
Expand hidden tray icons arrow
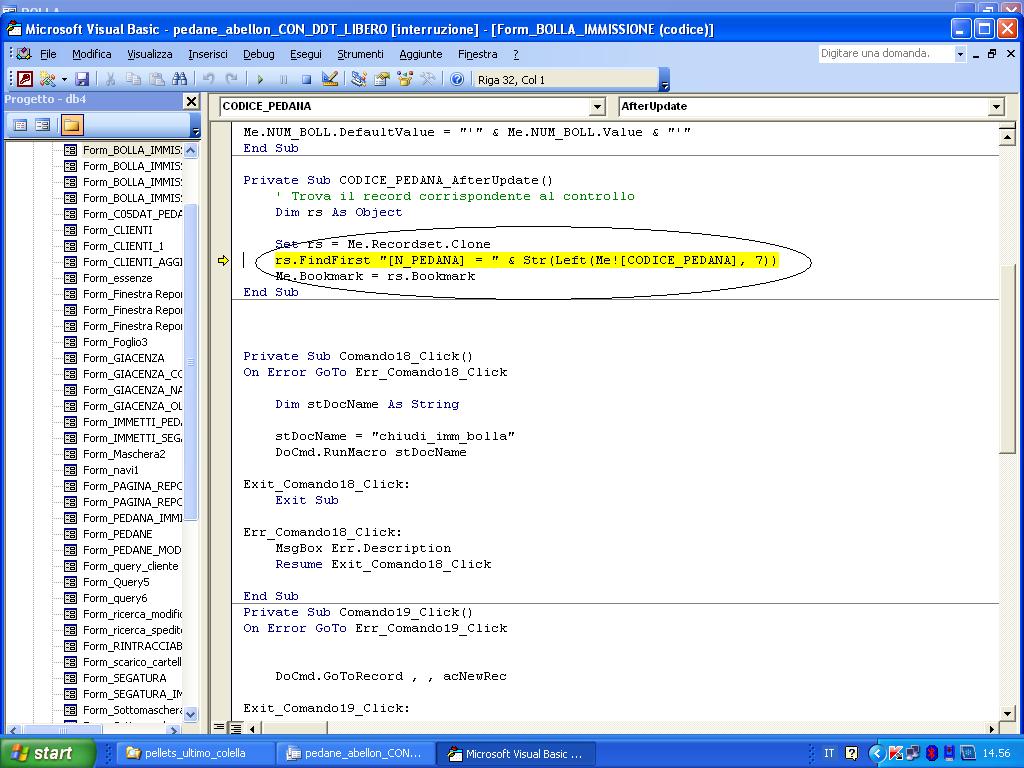point(877,753)
